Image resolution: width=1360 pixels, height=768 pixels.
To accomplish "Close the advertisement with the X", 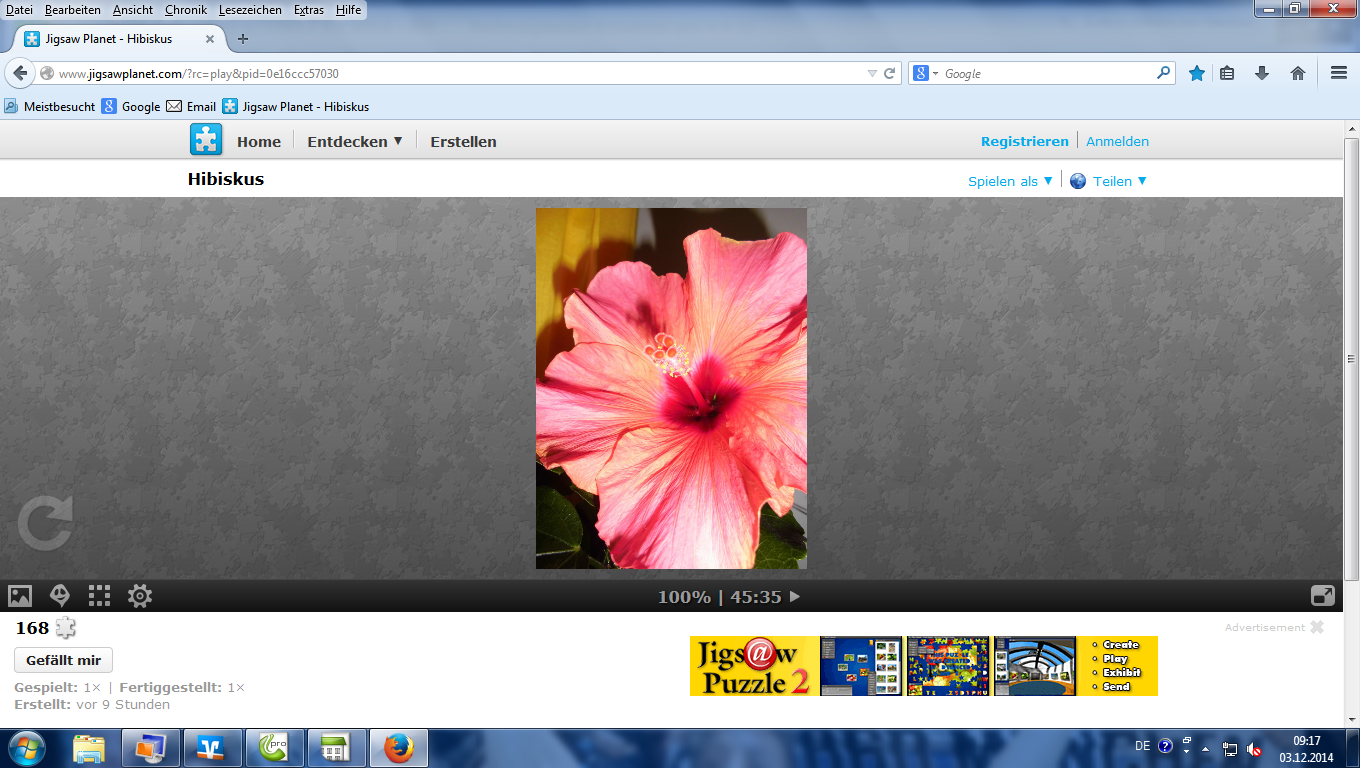I will click(x=1317, y=627).
